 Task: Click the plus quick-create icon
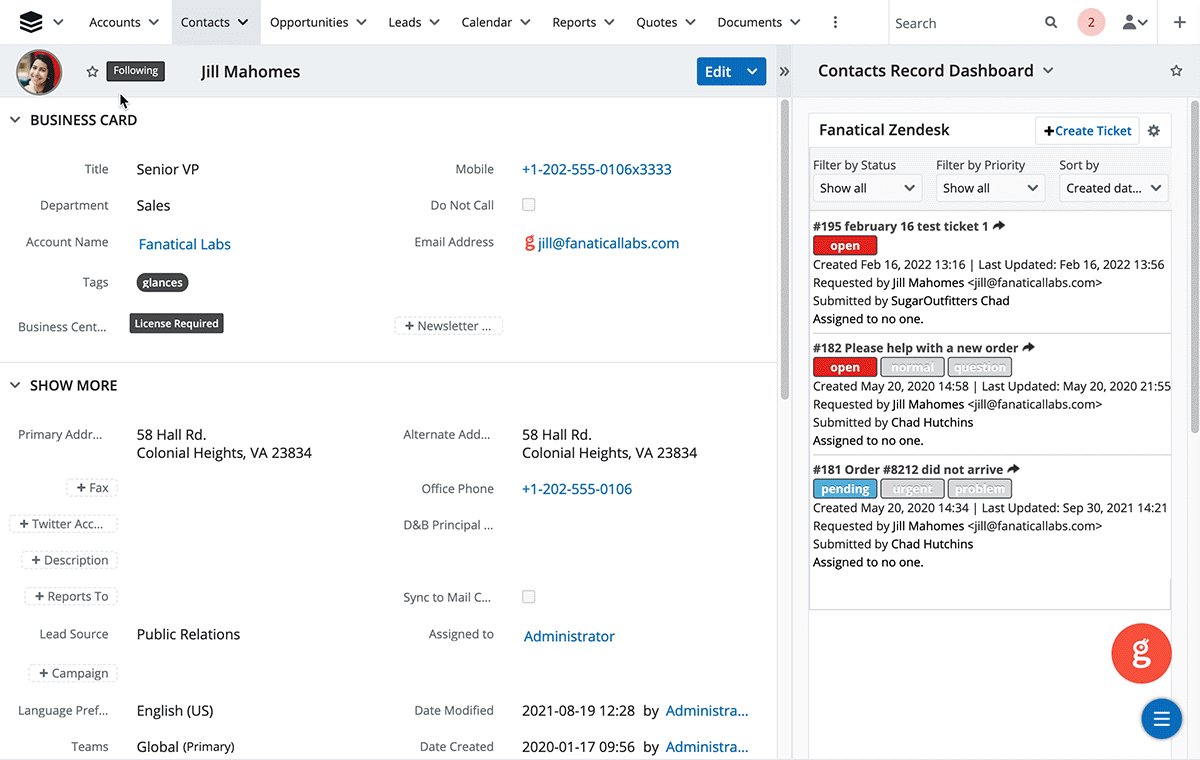click(x=1179, y=22)
